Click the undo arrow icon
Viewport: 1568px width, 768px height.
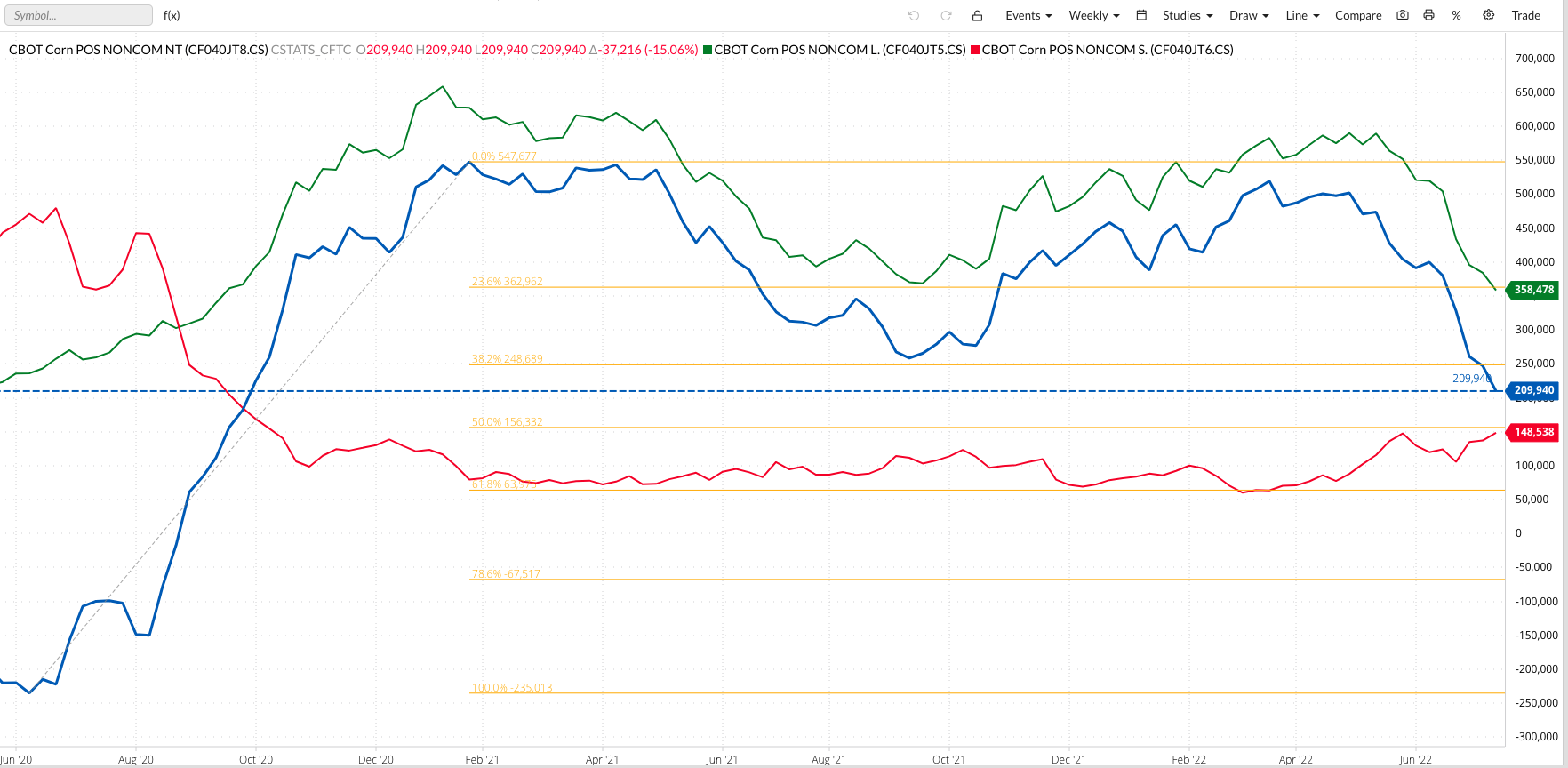914,15
